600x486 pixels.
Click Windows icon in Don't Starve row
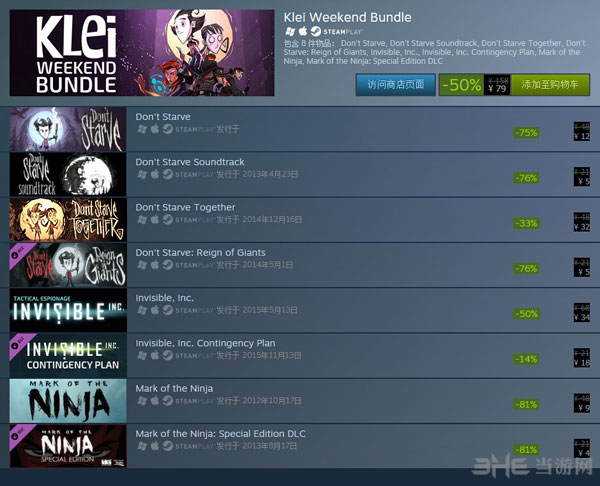pyautogui.click(x=142, y=129)
